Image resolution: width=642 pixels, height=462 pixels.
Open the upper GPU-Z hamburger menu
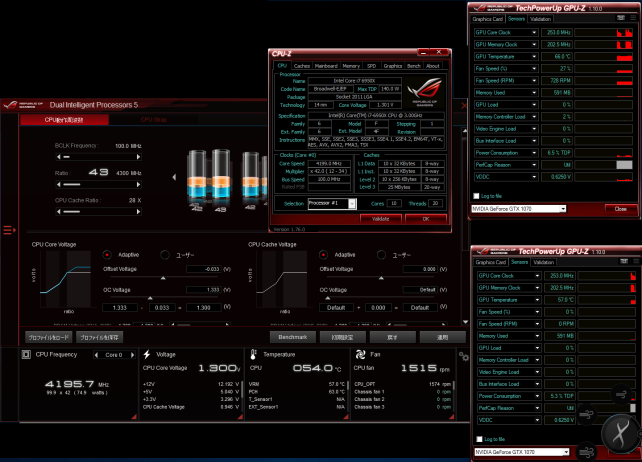[635, 18]
